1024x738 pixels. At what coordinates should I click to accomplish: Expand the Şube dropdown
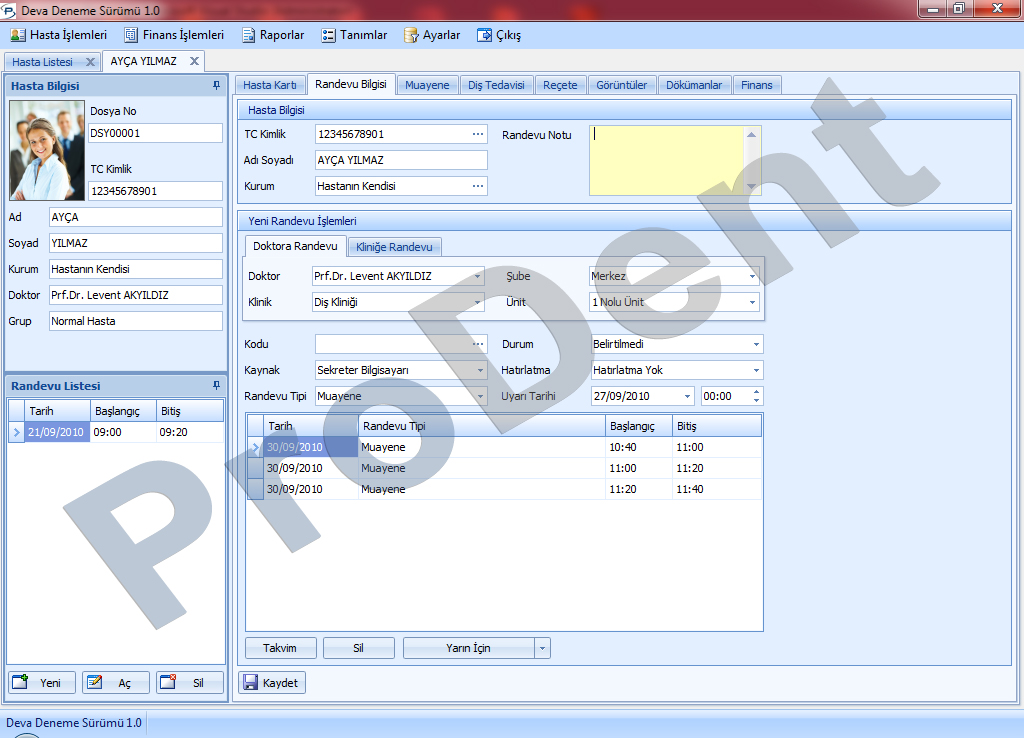[x=752, y=276]
